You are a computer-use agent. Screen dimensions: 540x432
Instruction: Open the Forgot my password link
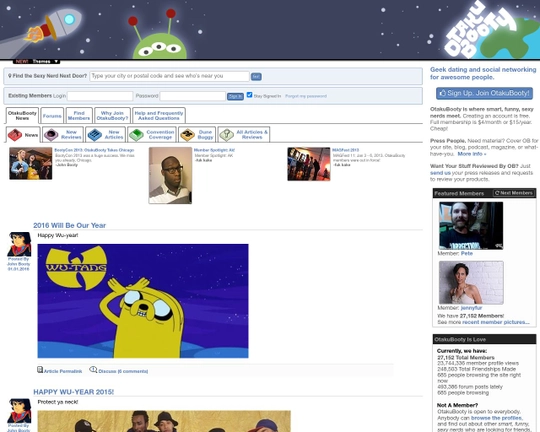coord(306,96)
